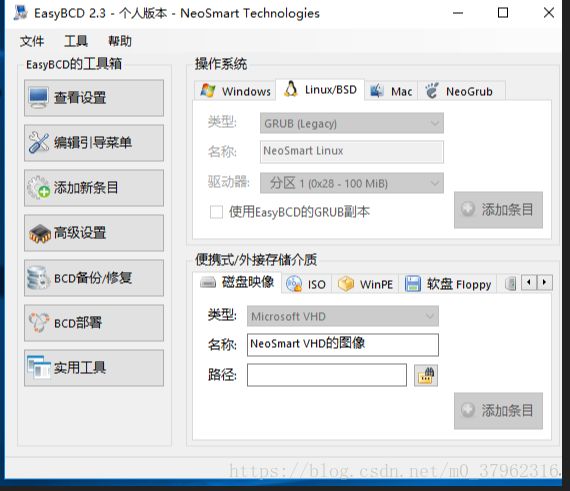Switch to the Mac tab
Viewport: 570px width, 491px height.
(x=391, y=91)
